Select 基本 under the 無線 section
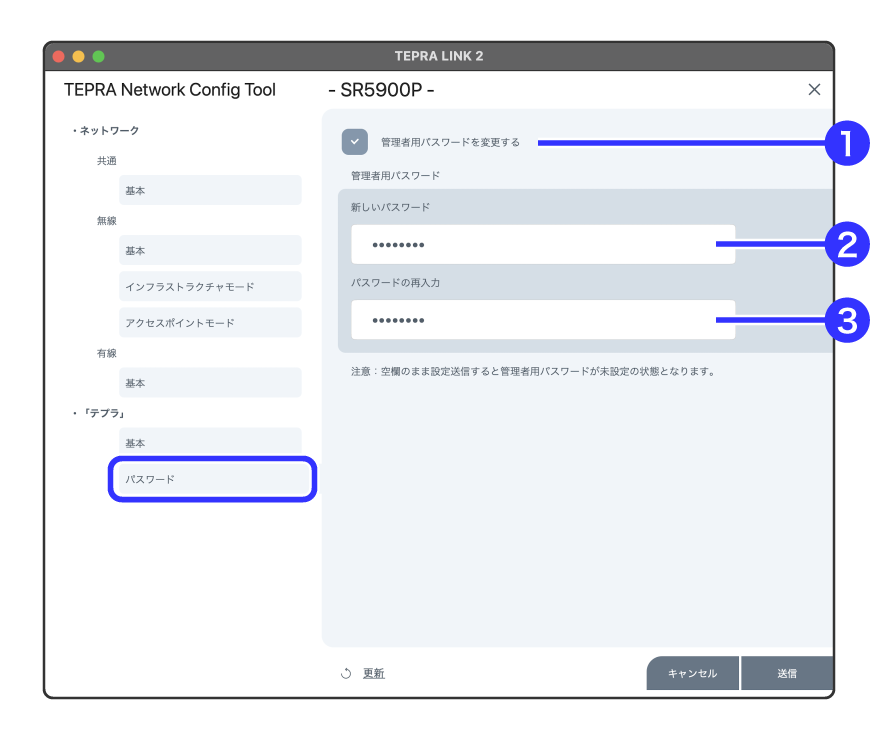The image size is (880, 742). pos(209,250)
